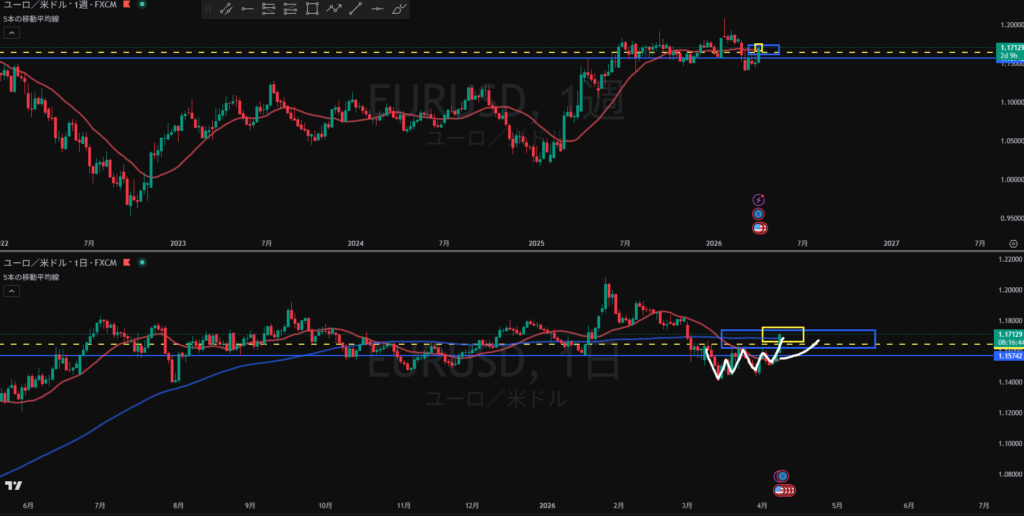
Task: Open the purple lightning event marker on weekly chart
Action: click(758, 199)
